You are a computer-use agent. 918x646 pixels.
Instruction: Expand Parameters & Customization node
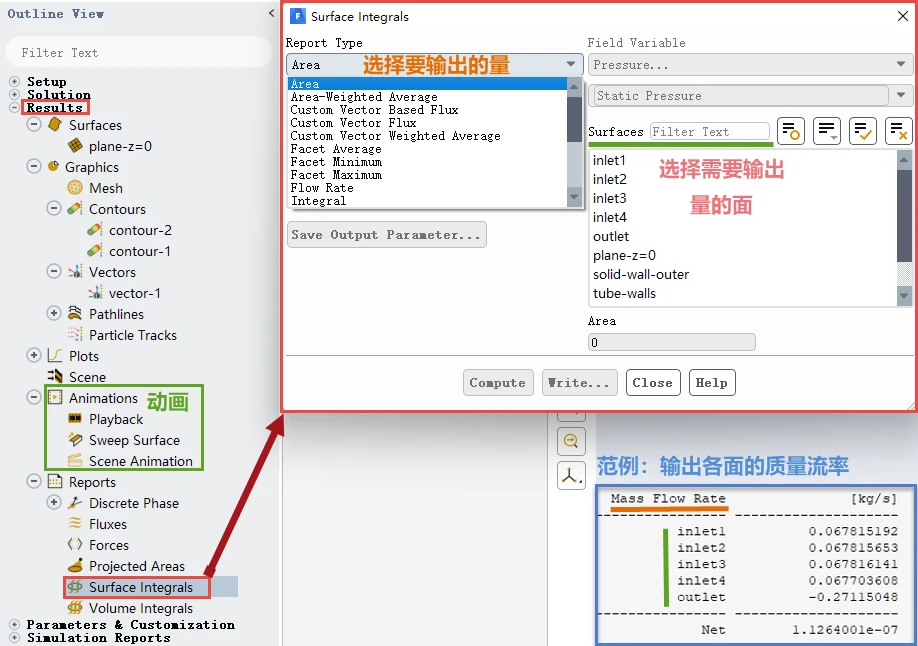point(15,625)
